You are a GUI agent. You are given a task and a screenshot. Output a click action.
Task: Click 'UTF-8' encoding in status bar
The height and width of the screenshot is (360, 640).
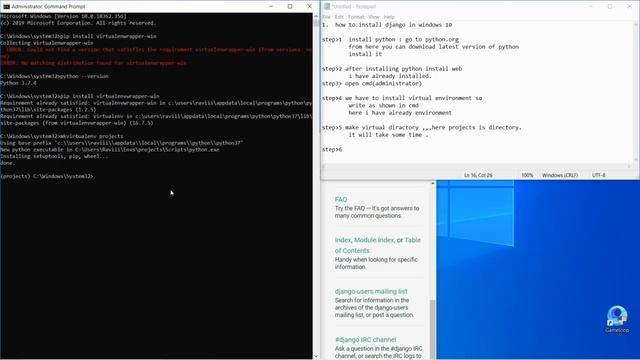(599, 175)
